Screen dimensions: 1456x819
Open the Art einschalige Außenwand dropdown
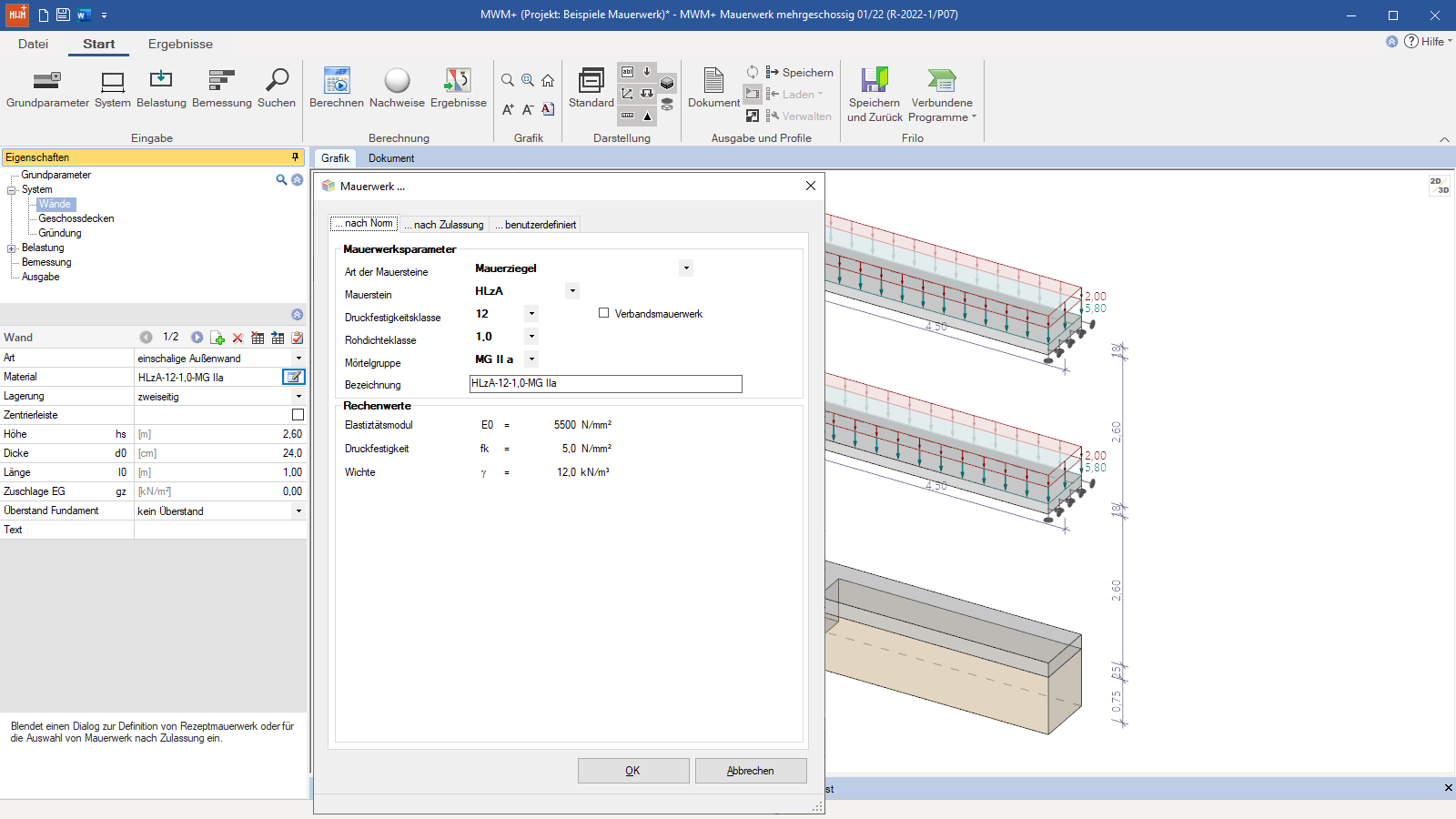[x=298, y=359]
